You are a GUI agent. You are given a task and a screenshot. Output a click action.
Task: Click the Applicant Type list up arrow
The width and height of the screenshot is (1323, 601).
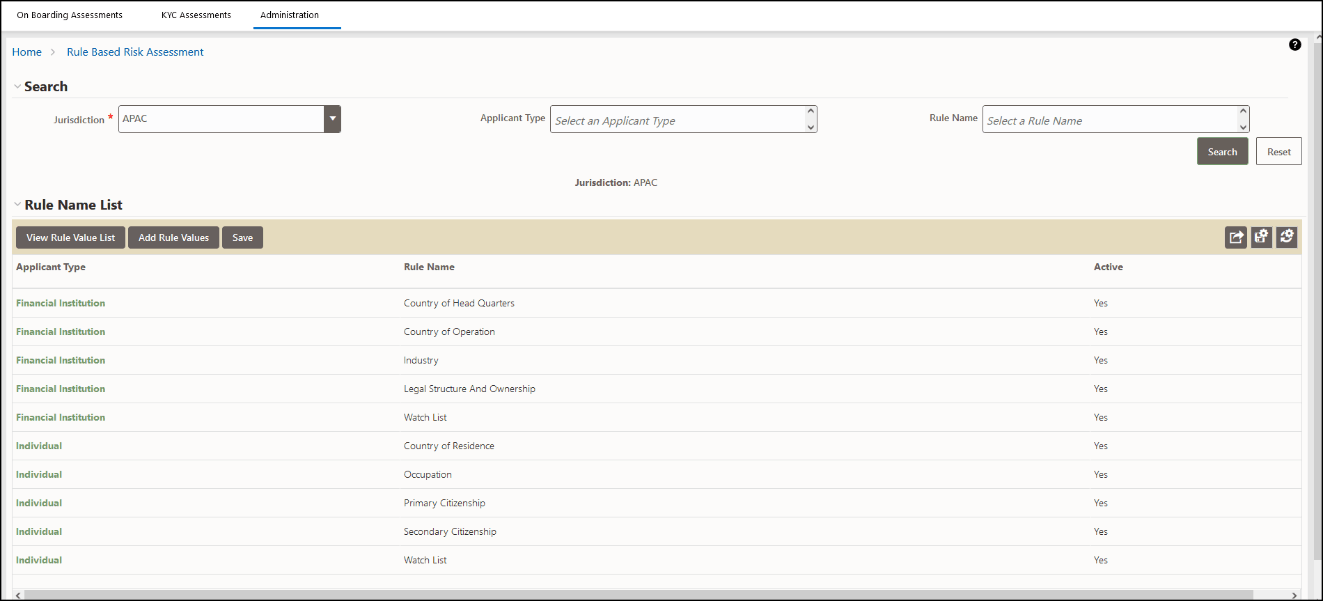click(x=811, y=112)
